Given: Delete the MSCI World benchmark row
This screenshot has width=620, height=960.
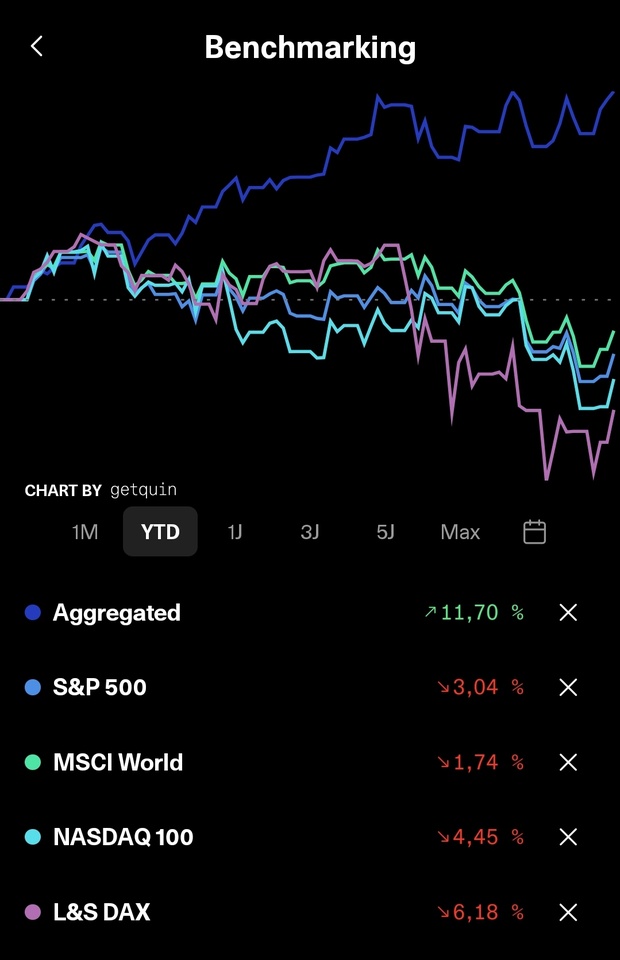Looking at the screenshot, I should [x=568, y=762].
